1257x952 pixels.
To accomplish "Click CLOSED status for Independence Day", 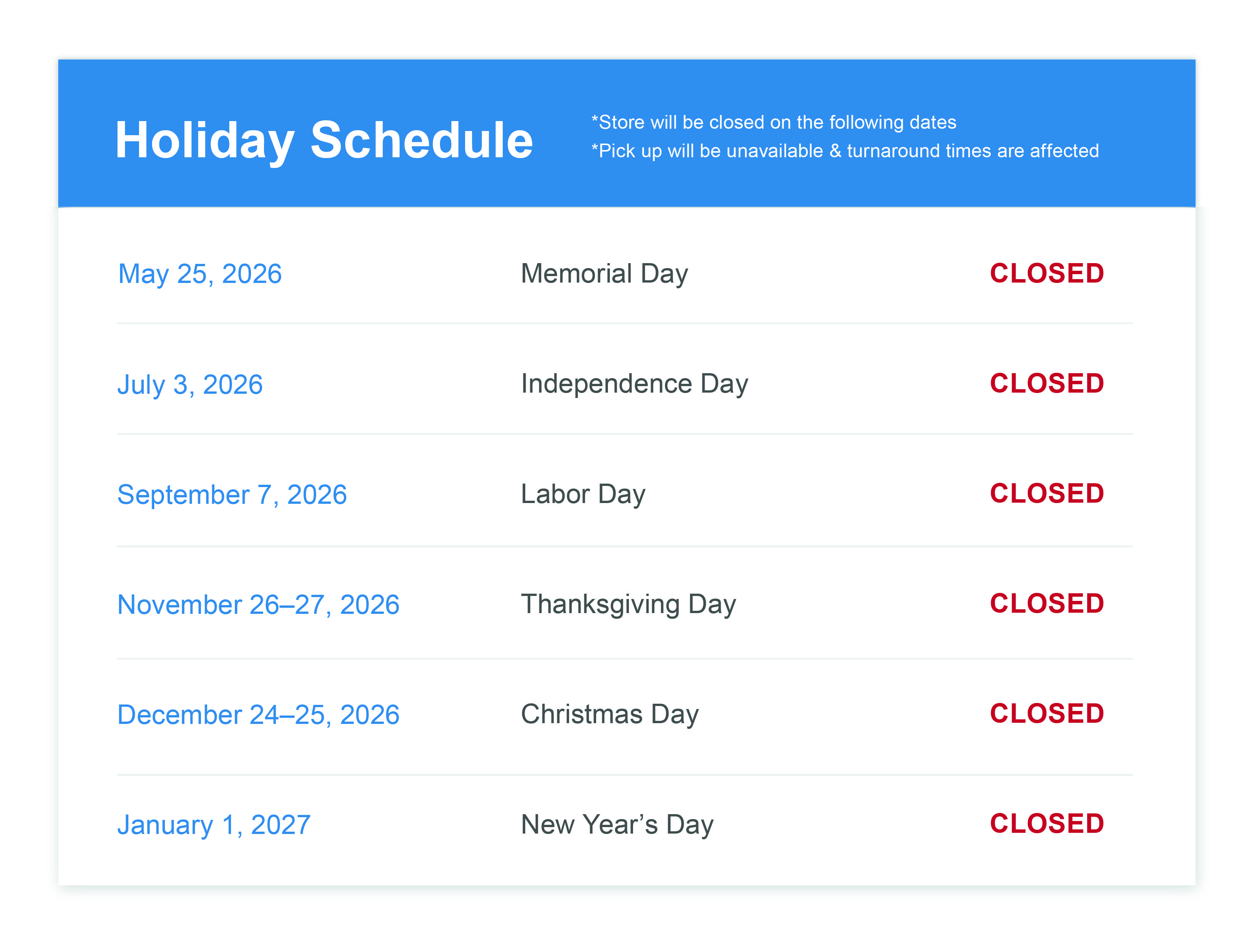I will 1047,383.
